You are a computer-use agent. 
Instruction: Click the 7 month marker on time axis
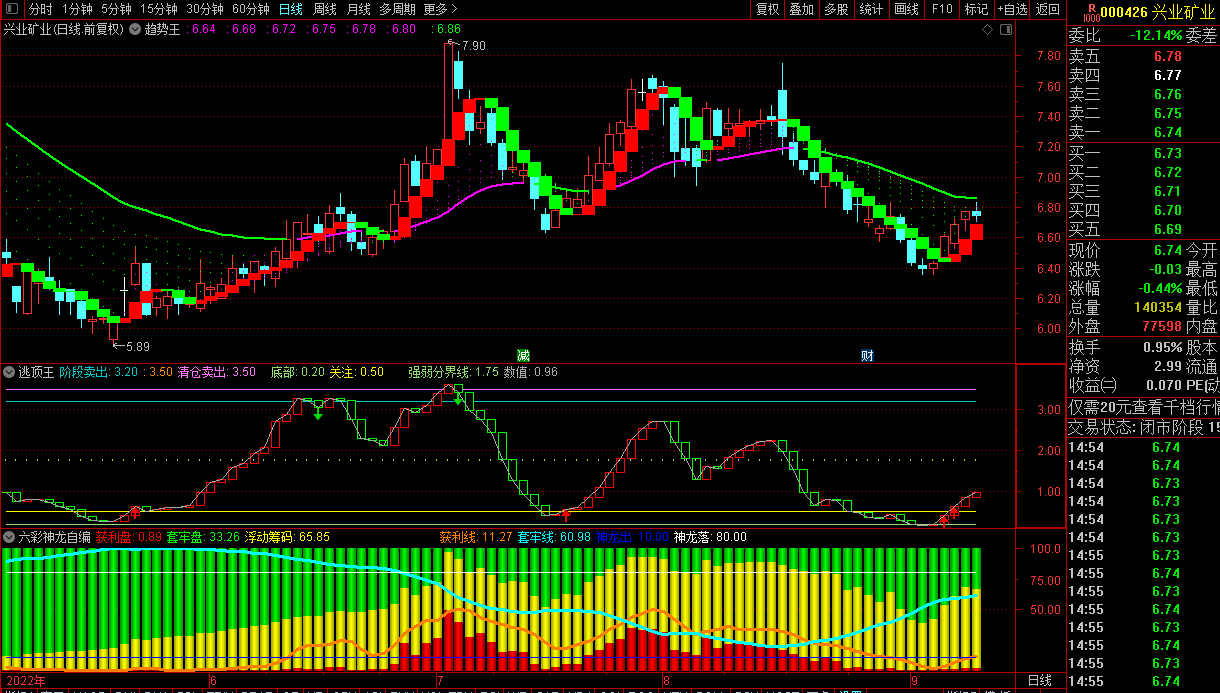tap(439, 681)
